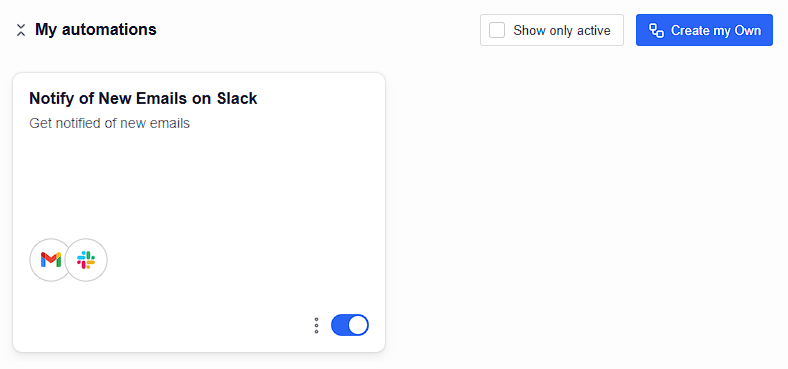Open the Notify of New Emails automation card

point(199,212)
